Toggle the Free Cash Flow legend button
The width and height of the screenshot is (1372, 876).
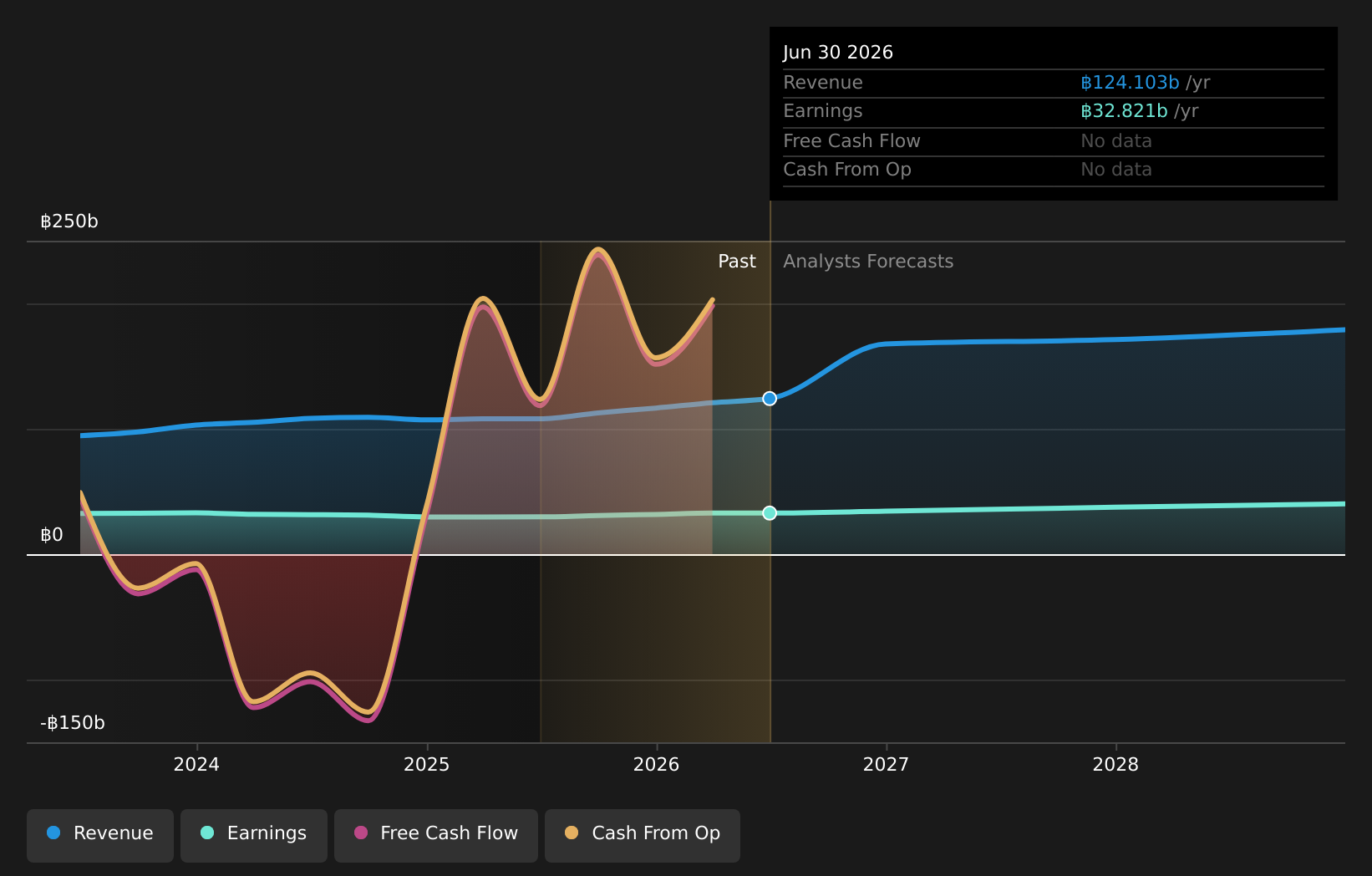(436, 835)
